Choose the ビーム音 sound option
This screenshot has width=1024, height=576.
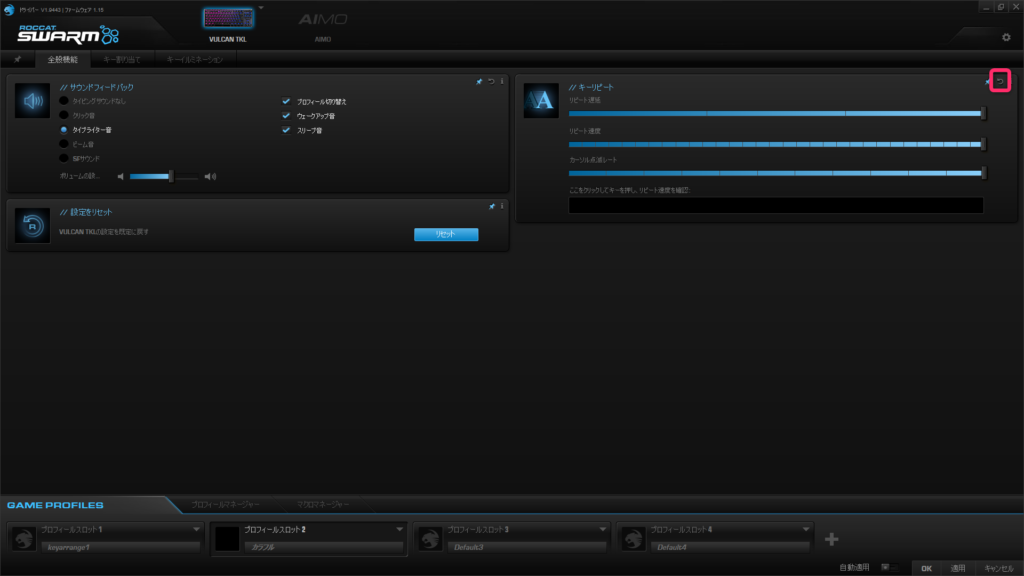click(x=63, y=144)
